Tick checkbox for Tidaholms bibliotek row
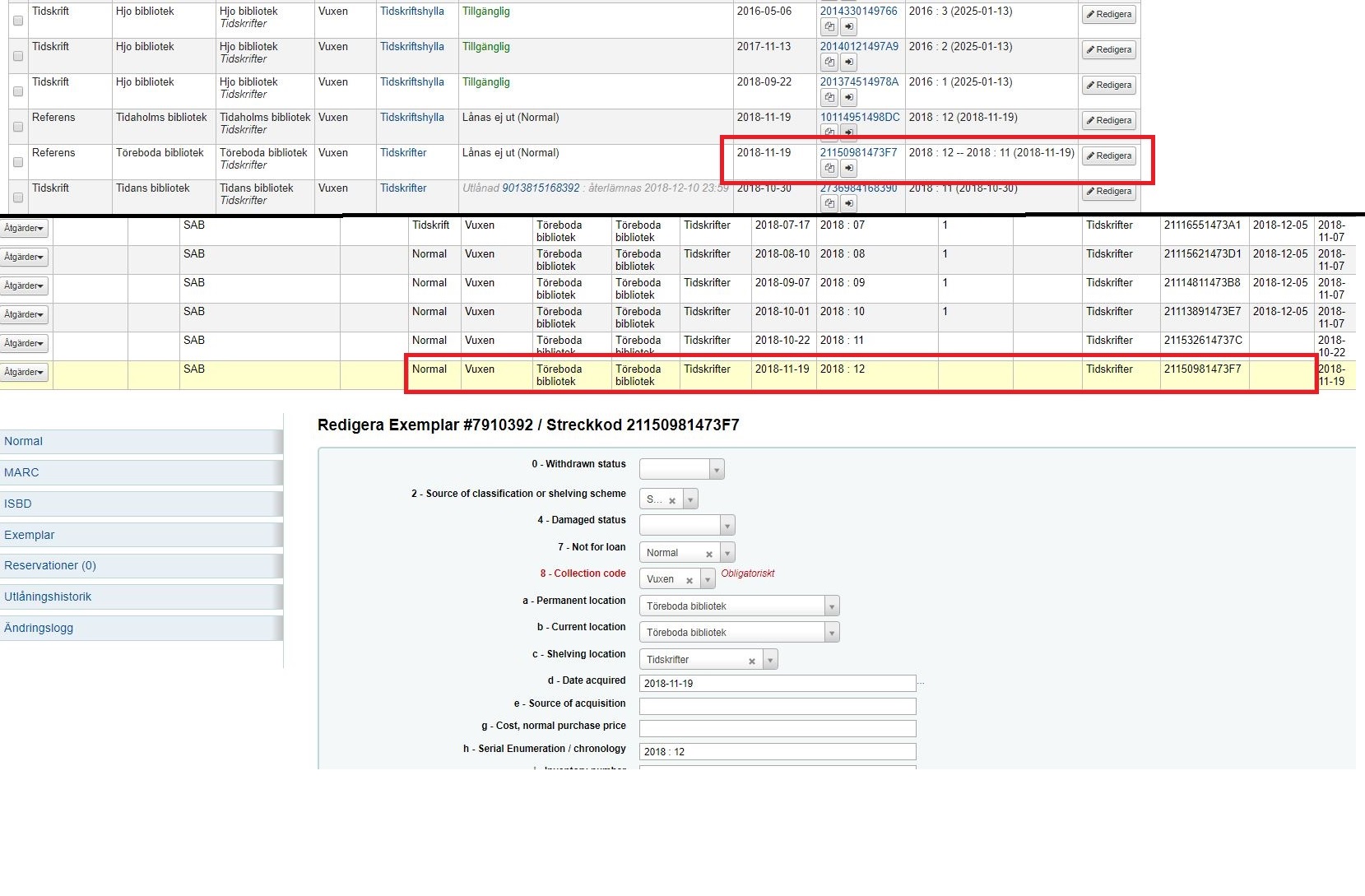 (x=18, y=127)
